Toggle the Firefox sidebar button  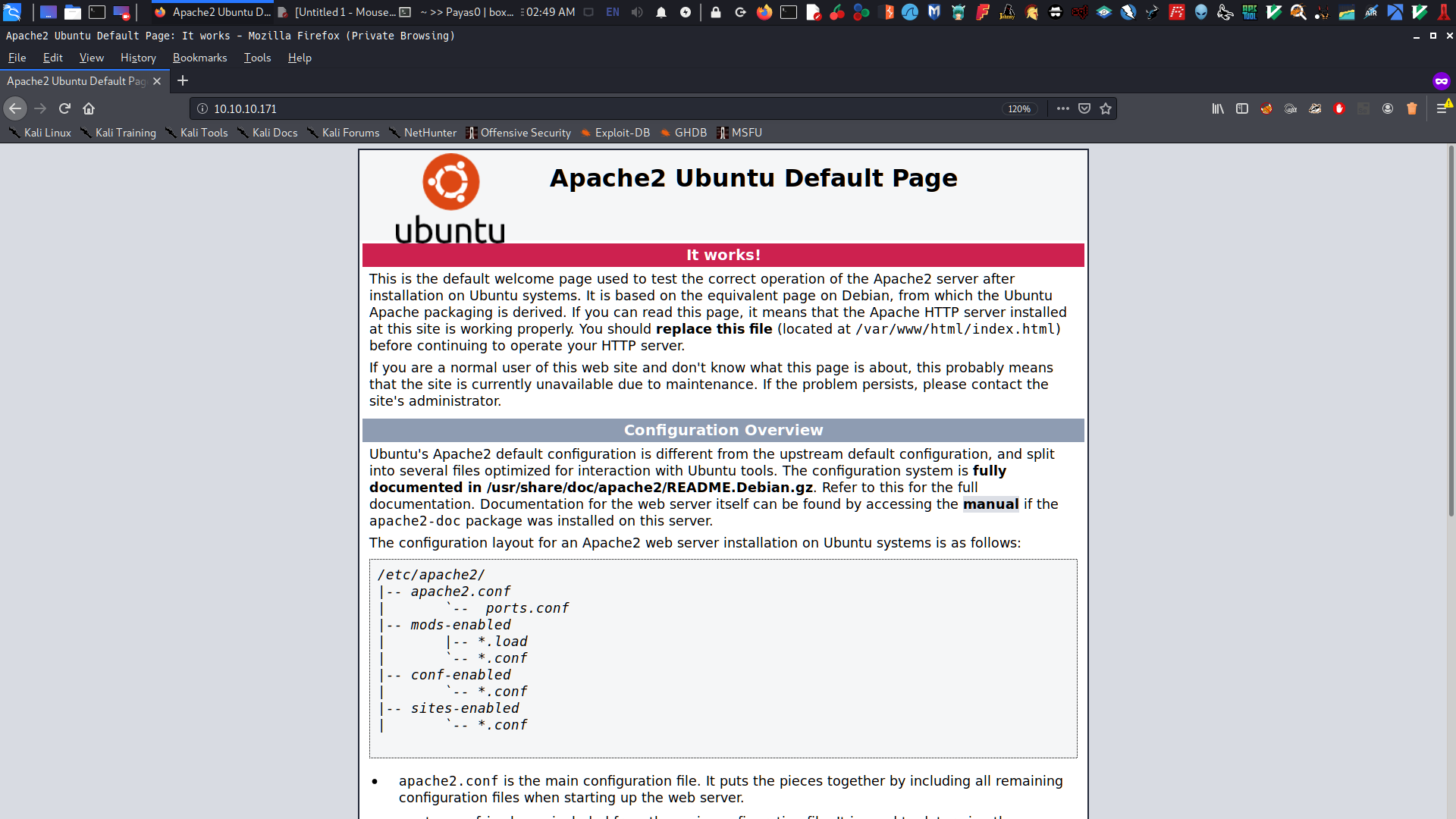point(1242,108)
